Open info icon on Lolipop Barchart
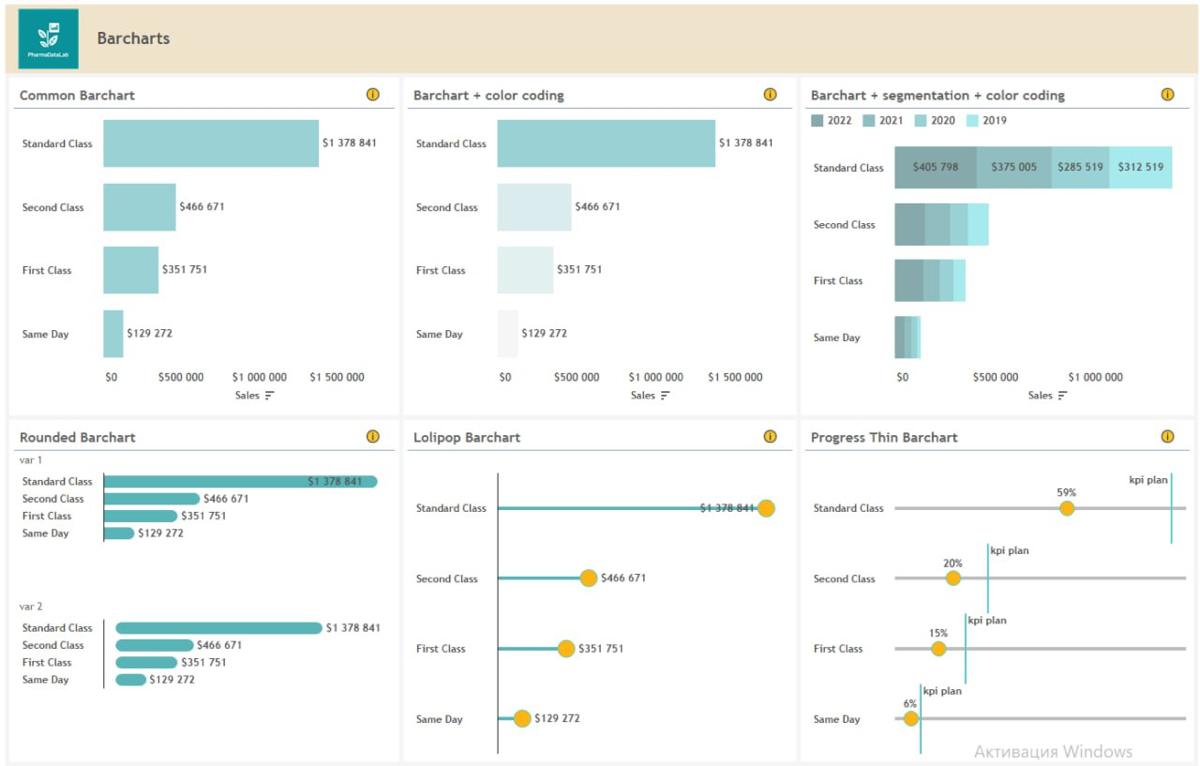The height and width of the screenshot is (766, 1200). tap(770, 437)
